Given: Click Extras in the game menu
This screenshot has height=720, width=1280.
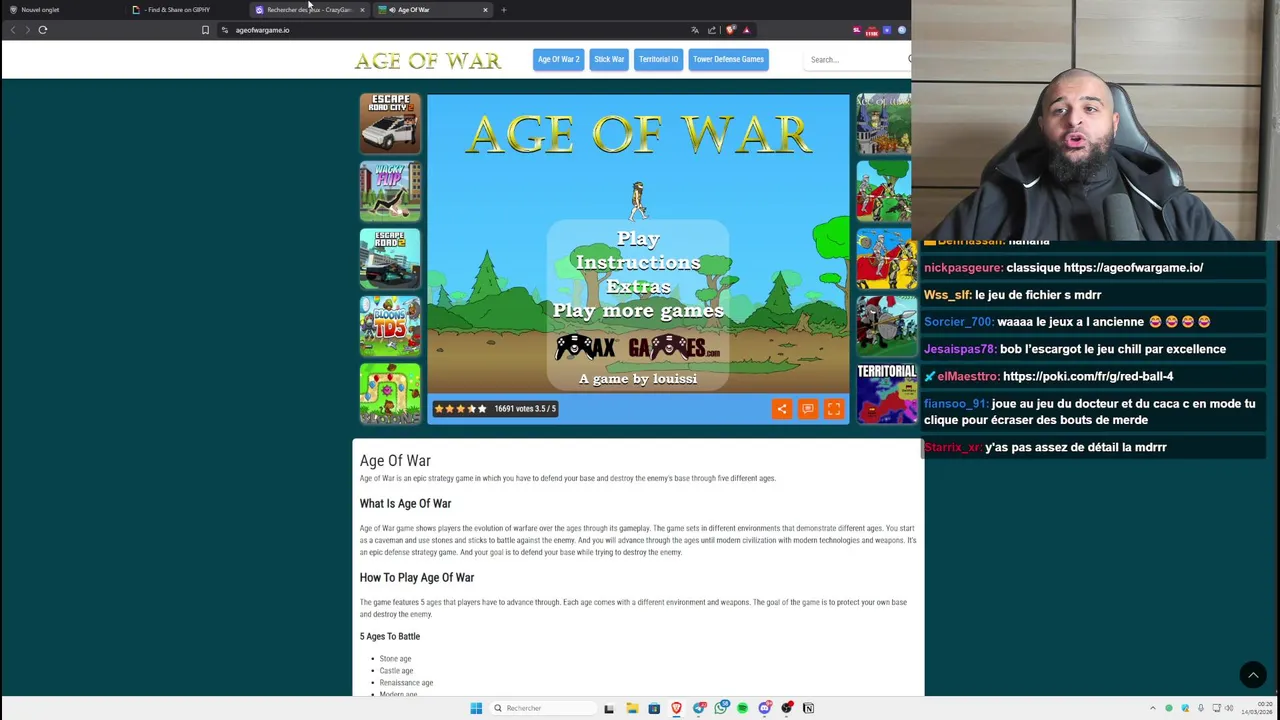Looking at the screenshot, I should [x=638, y=286].
